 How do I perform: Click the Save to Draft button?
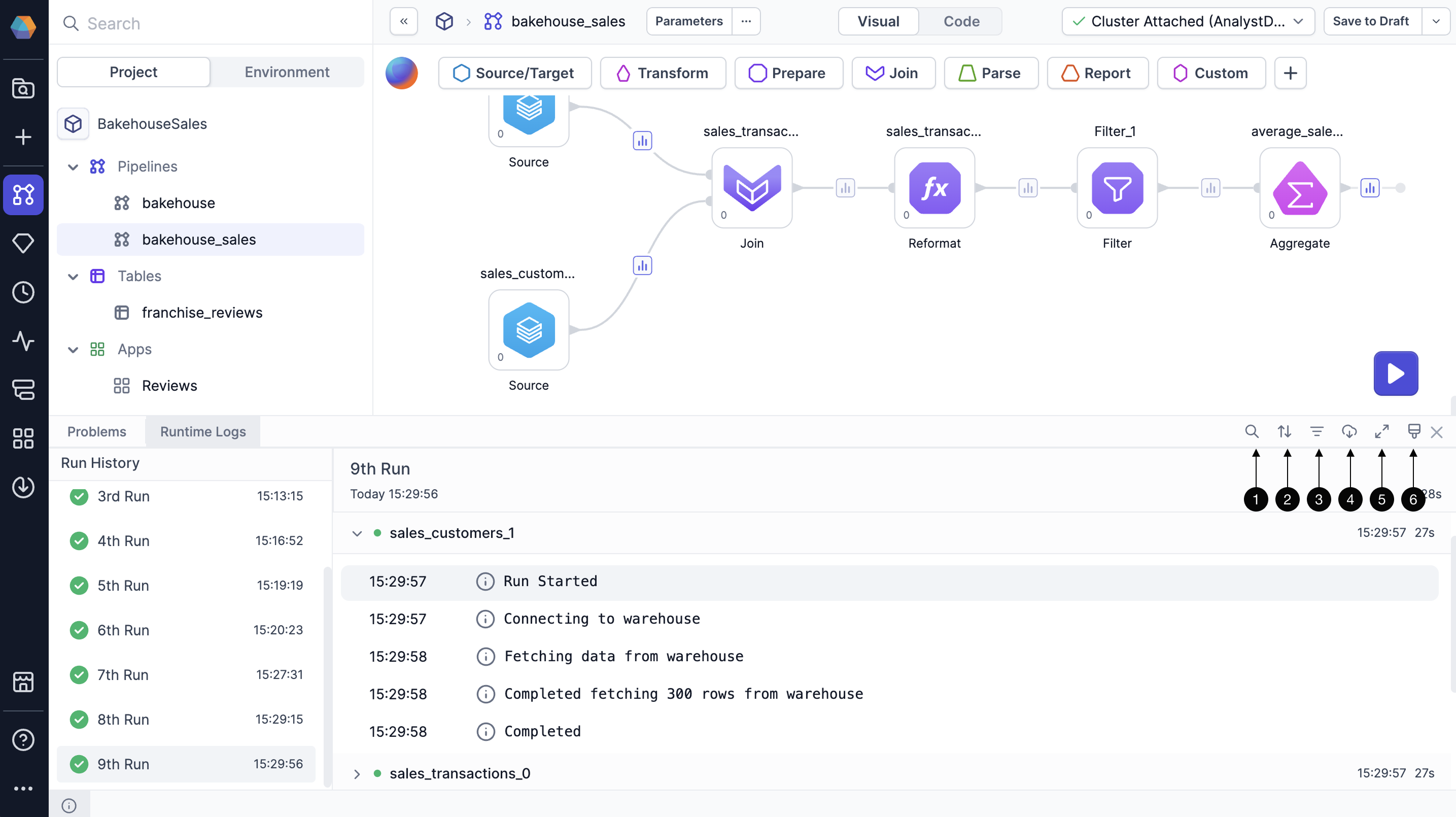[1371, 21]
